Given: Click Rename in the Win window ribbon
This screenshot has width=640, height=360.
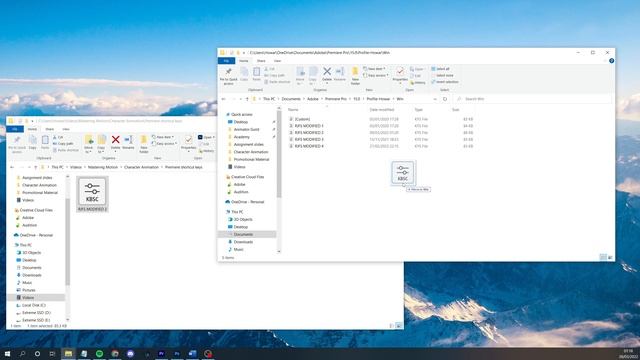Looking at the screenshot, I should click(x=340, y=74).
